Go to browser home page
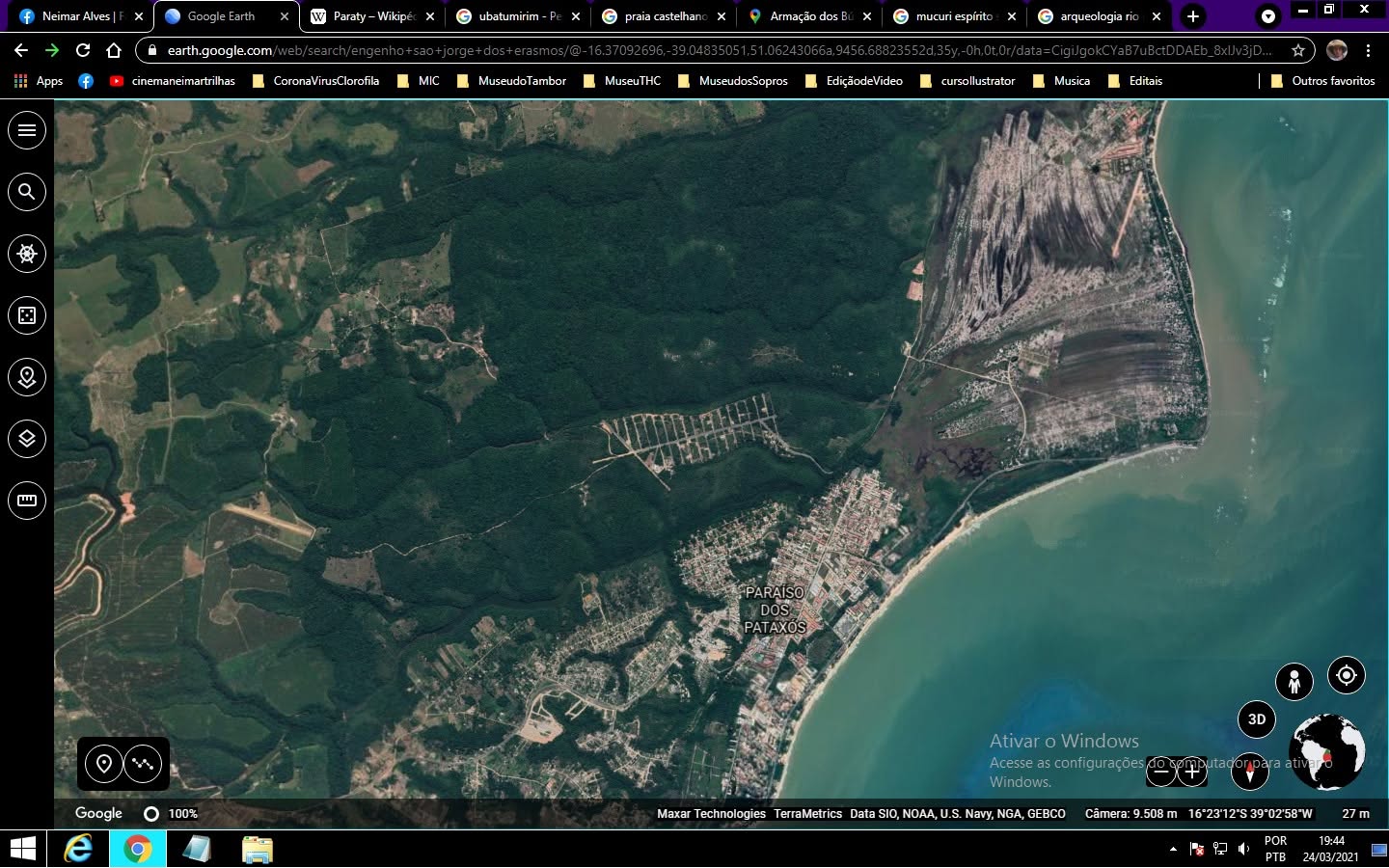 coord(114,50)
